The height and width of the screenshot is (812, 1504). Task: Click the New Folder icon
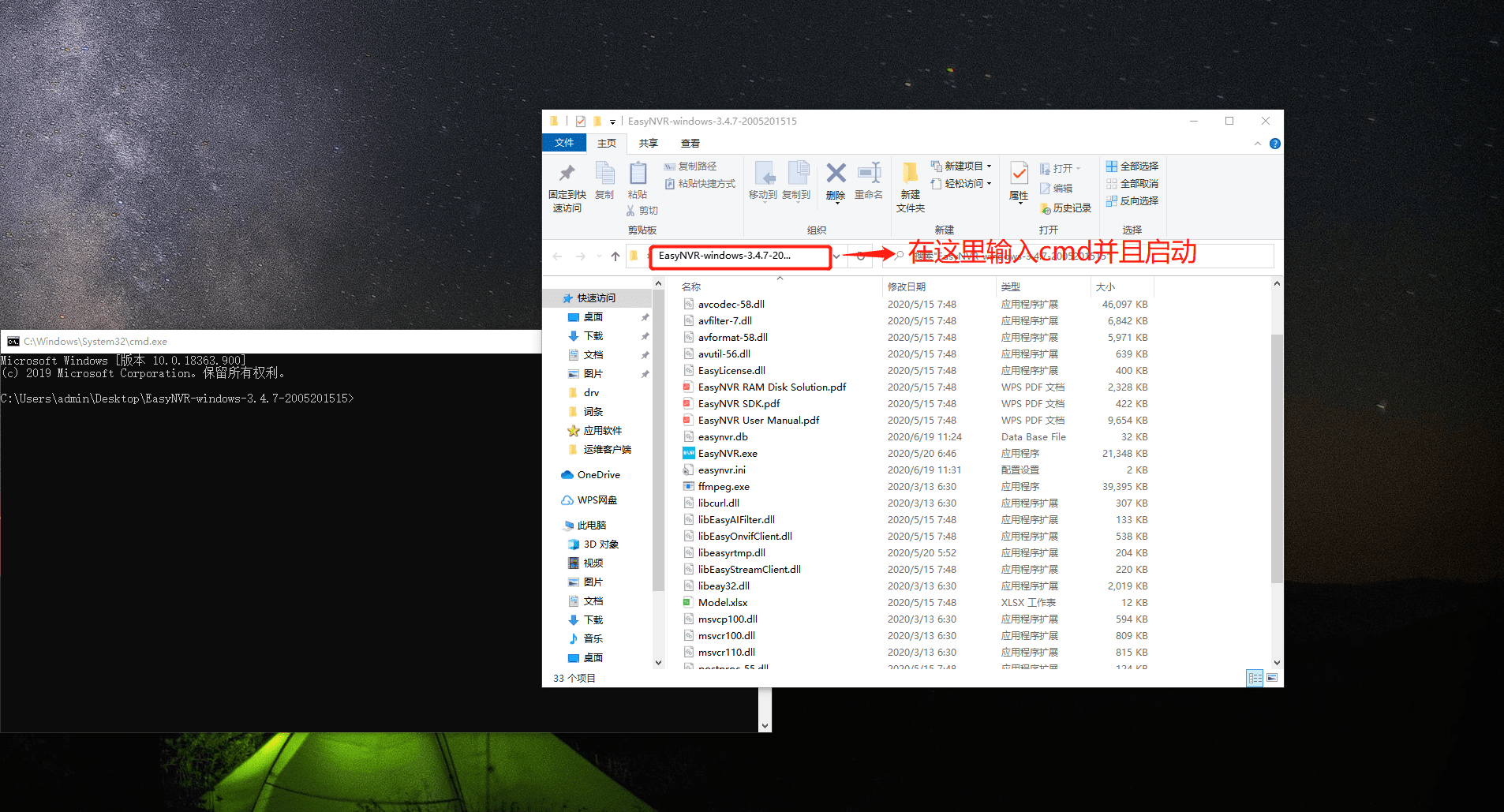(x=910, y=173)
